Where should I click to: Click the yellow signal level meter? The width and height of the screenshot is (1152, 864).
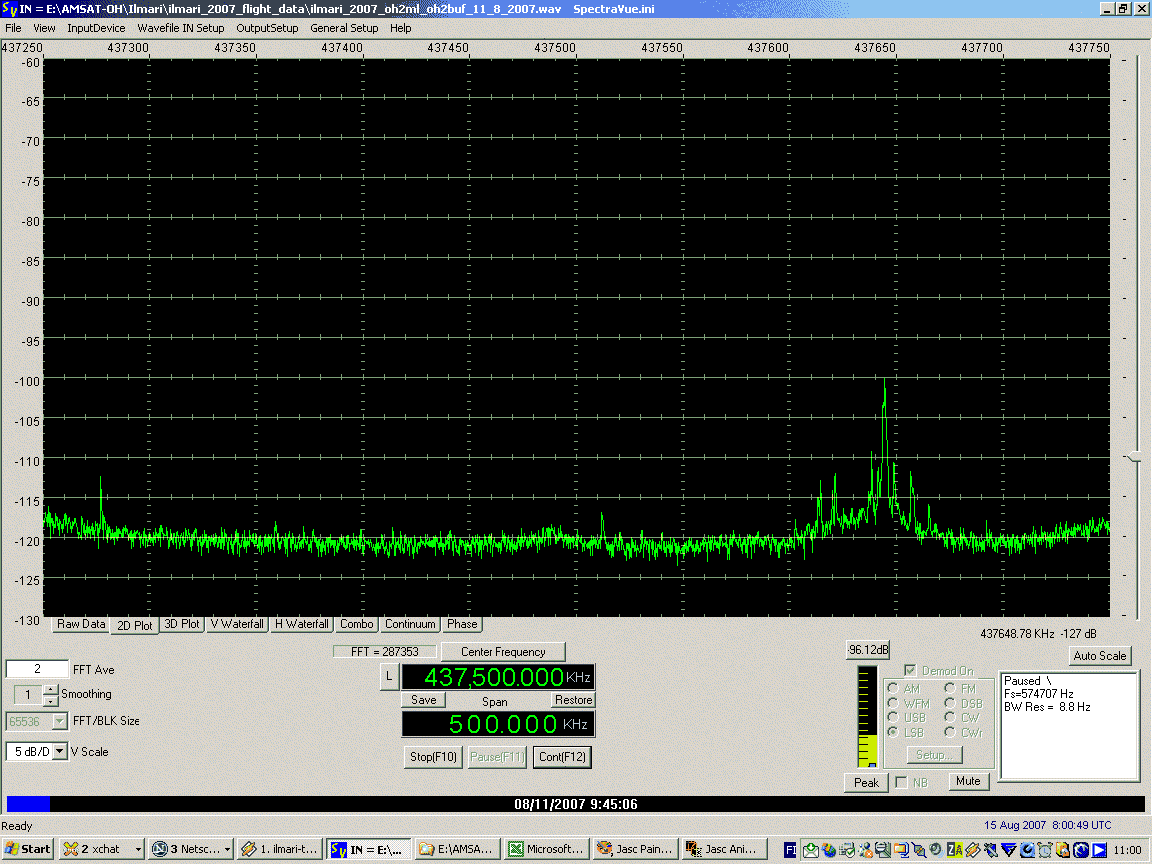point(867,717)
